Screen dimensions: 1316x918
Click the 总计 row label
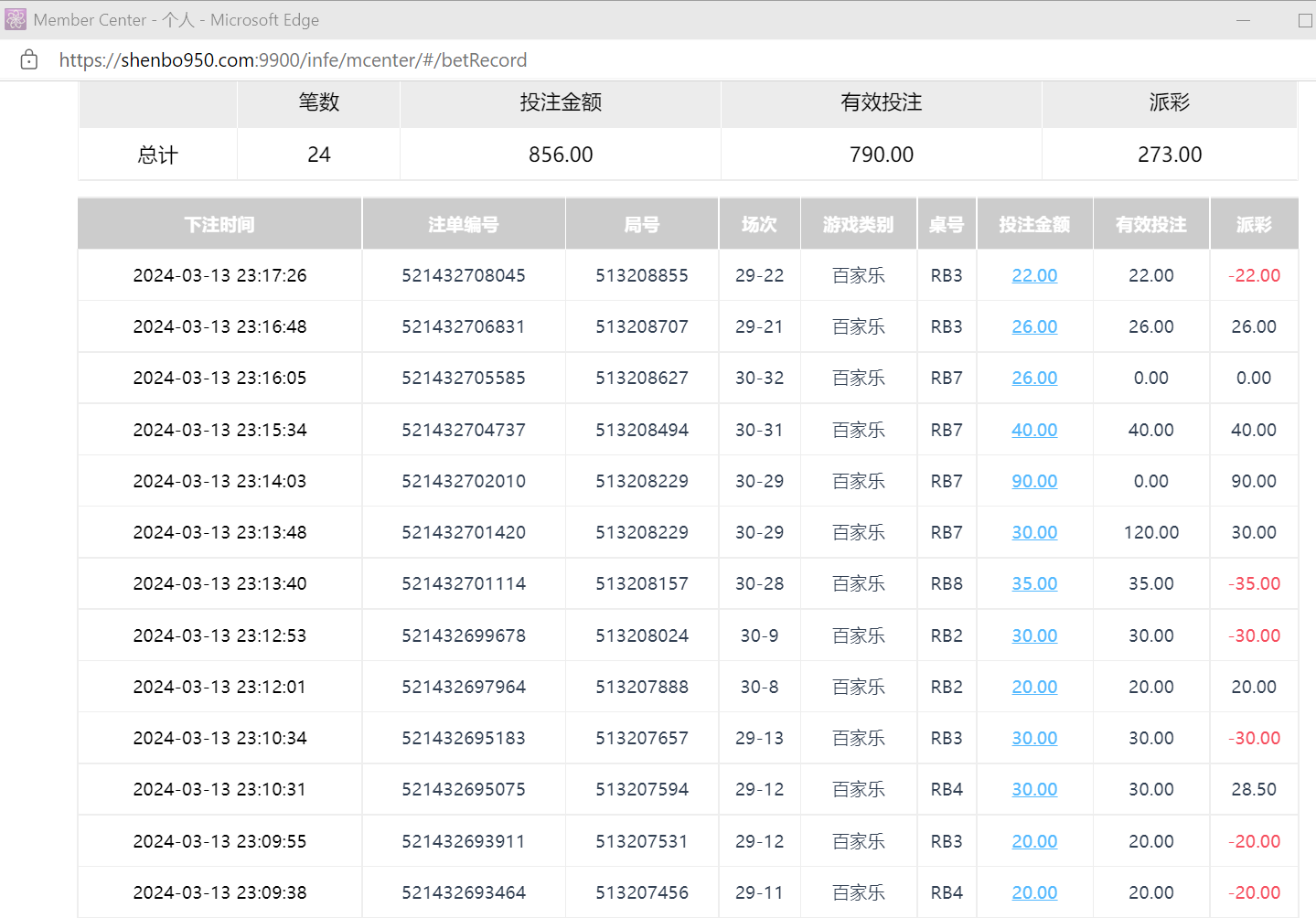157,155
